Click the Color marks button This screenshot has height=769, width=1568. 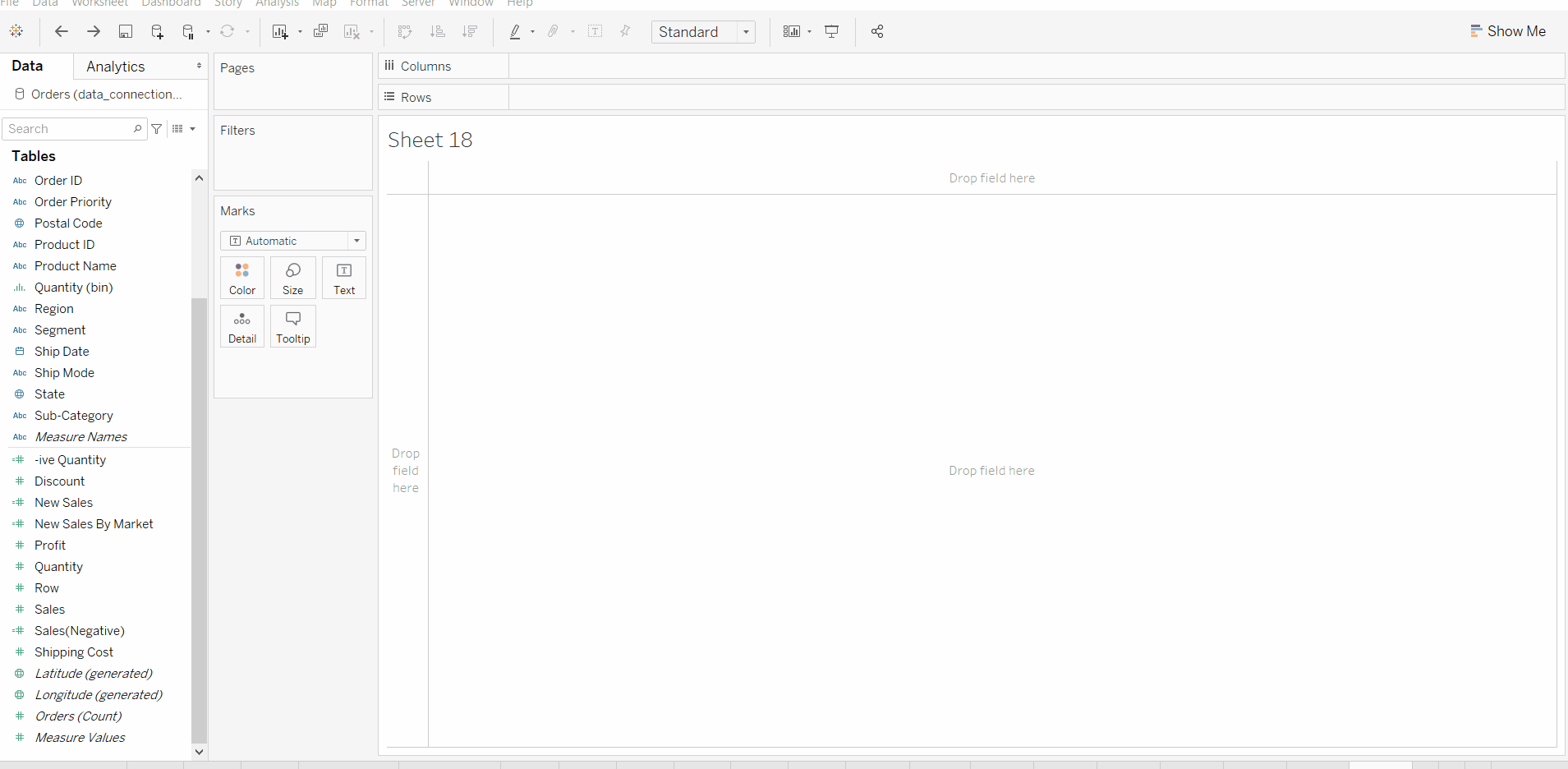click(242, 278)
